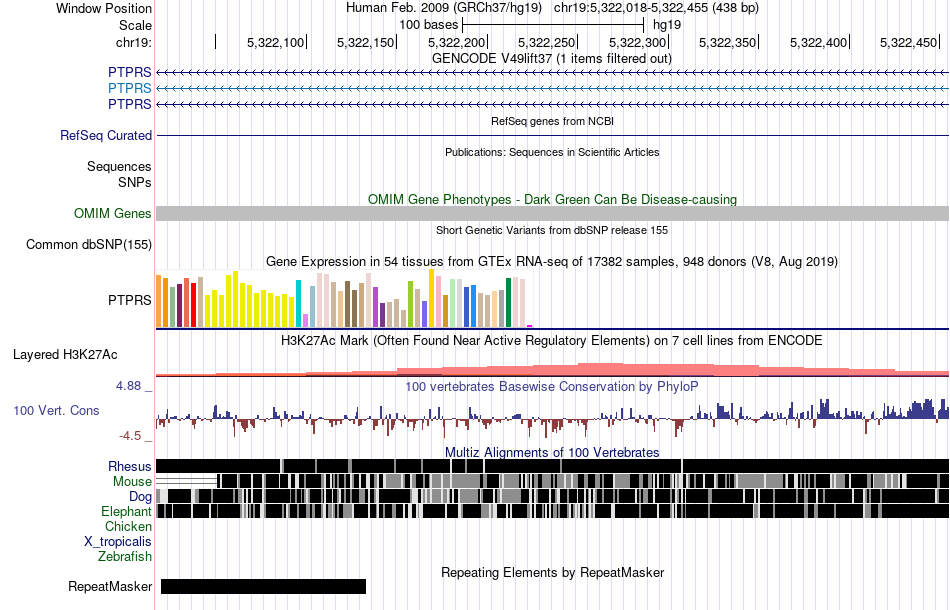Select the Chicken alignment label

[x=128, y=526]
